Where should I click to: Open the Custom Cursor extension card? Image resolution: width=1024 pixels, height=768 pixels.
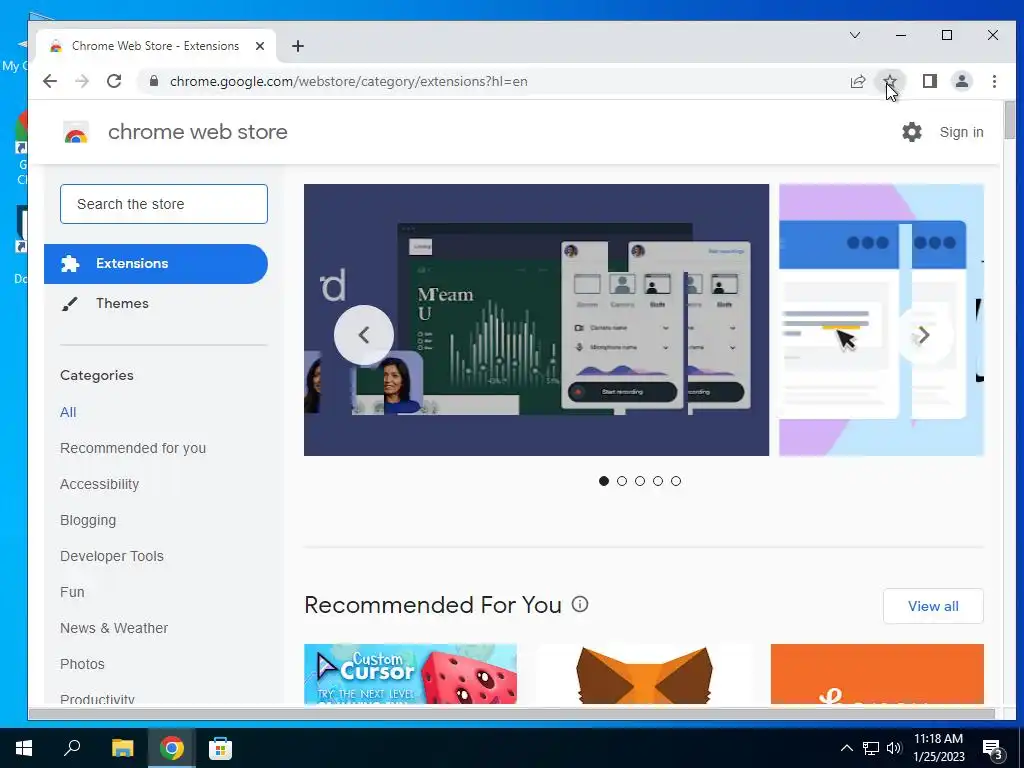coord(410,674)
